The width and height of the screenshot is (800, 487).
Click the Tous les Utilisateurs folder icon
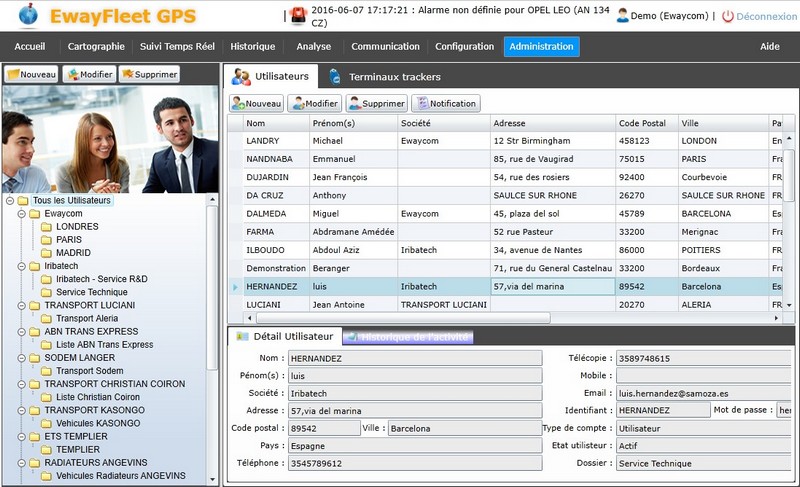23,200
